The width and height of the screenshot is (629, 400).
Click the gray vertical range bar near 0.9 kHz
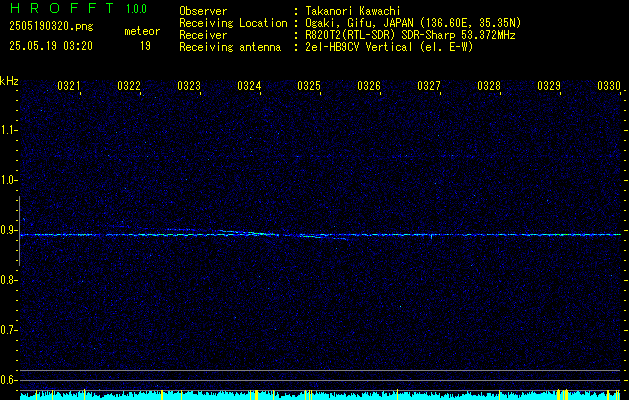19,231
